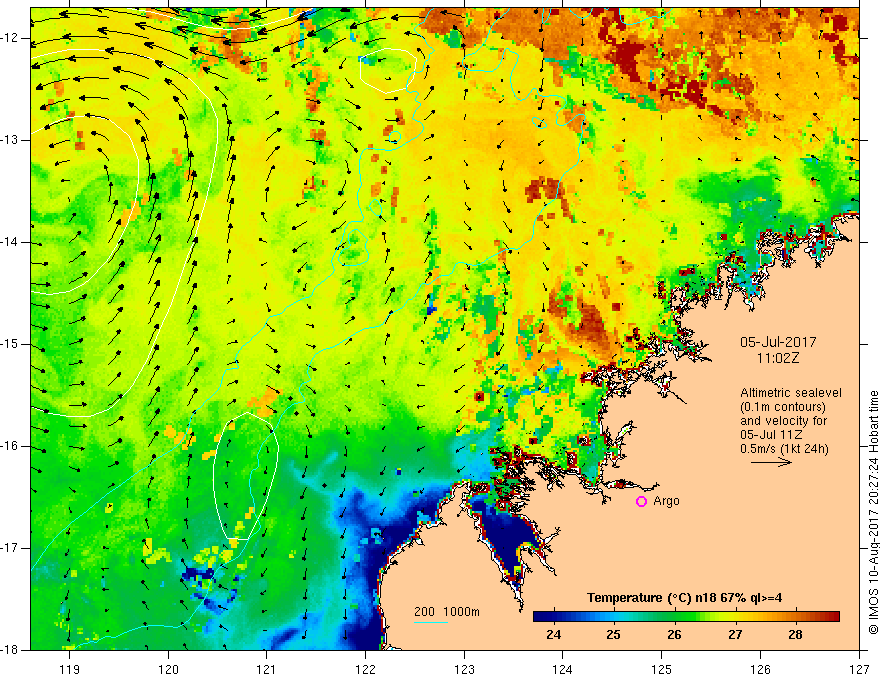Screen dimensions: 880x680
Task: Click the Temperature (°C) colorbar title
Action: (684, 598)
